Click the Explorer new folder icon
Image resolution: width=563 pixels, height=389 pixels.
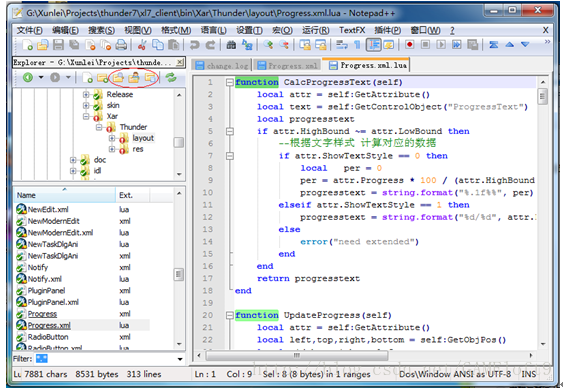tap(102, 77)
